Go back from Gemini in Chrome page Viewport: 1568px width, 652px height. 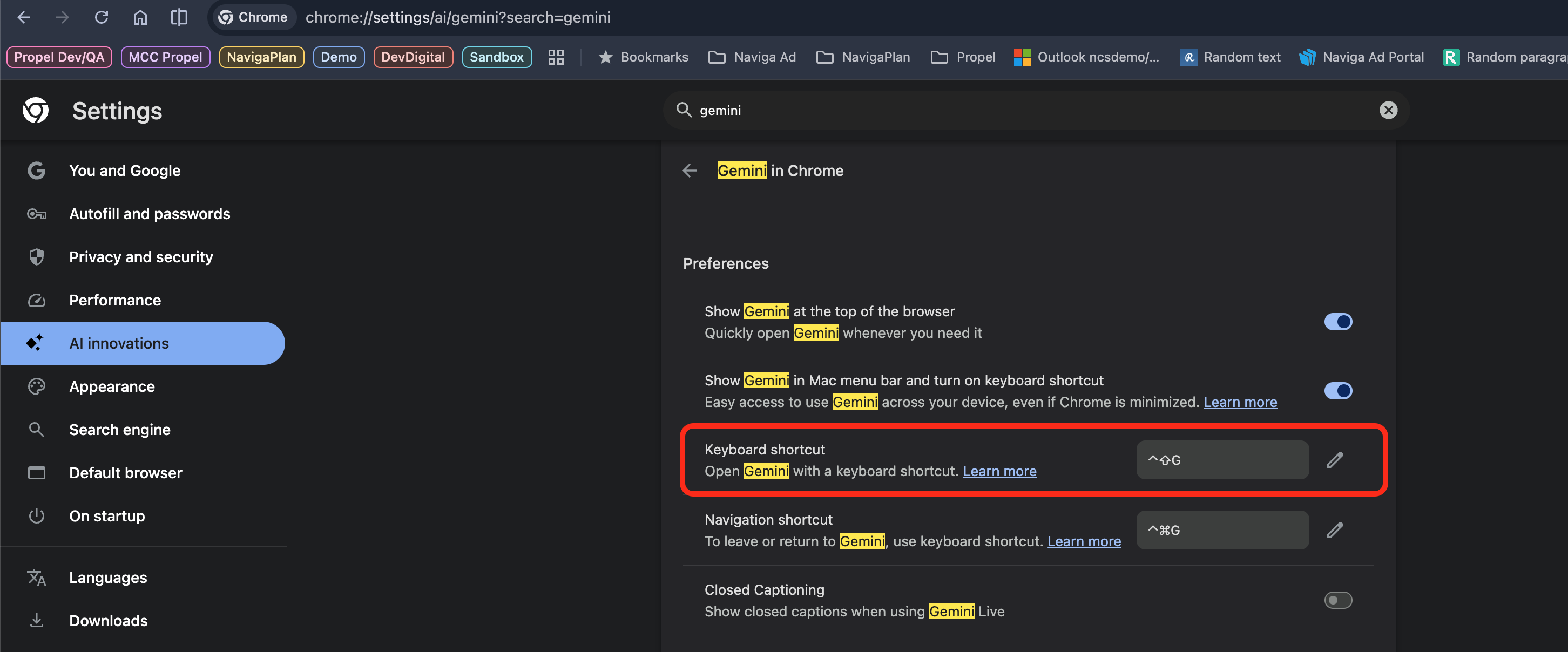coord(689,171)
